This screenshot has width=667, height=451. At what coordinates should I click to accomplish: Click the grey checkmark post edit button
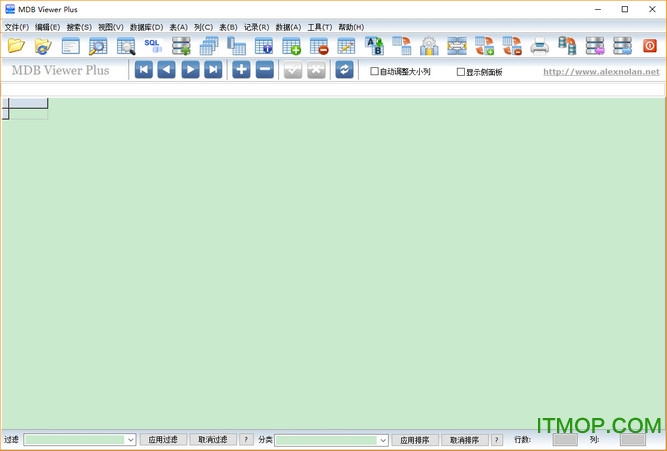pos(293,70)
